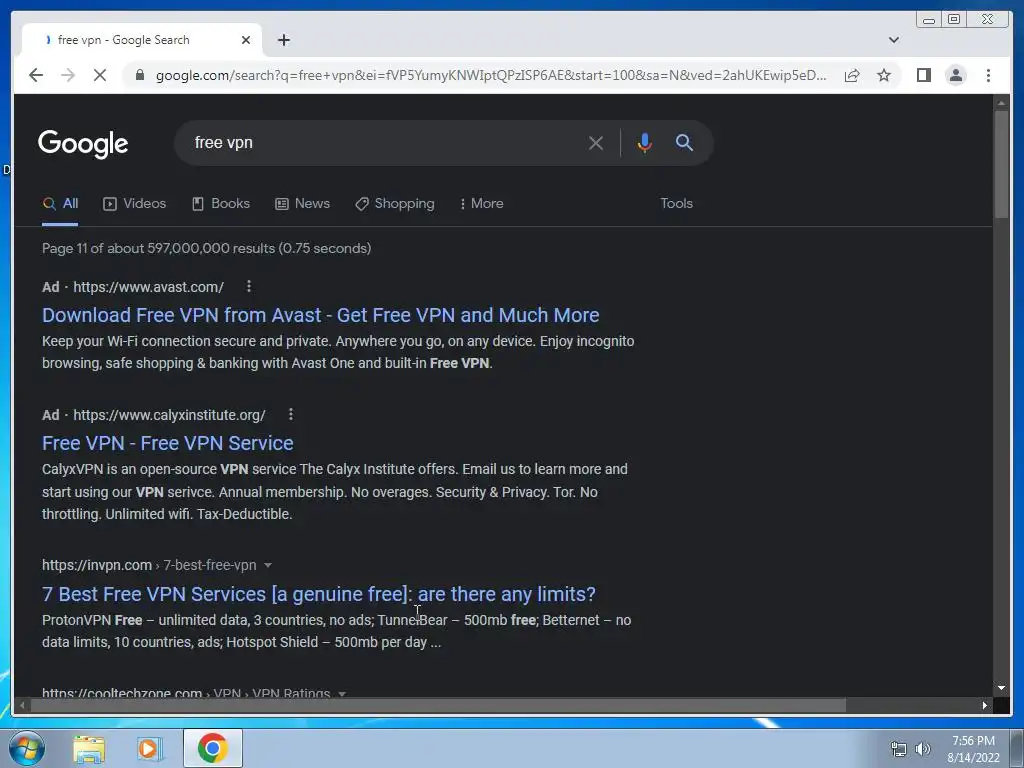Click the horizontal scrollbar thumb
Image resolution: width=1024 pixels, height=768 pixels.
tap(438, 705)
